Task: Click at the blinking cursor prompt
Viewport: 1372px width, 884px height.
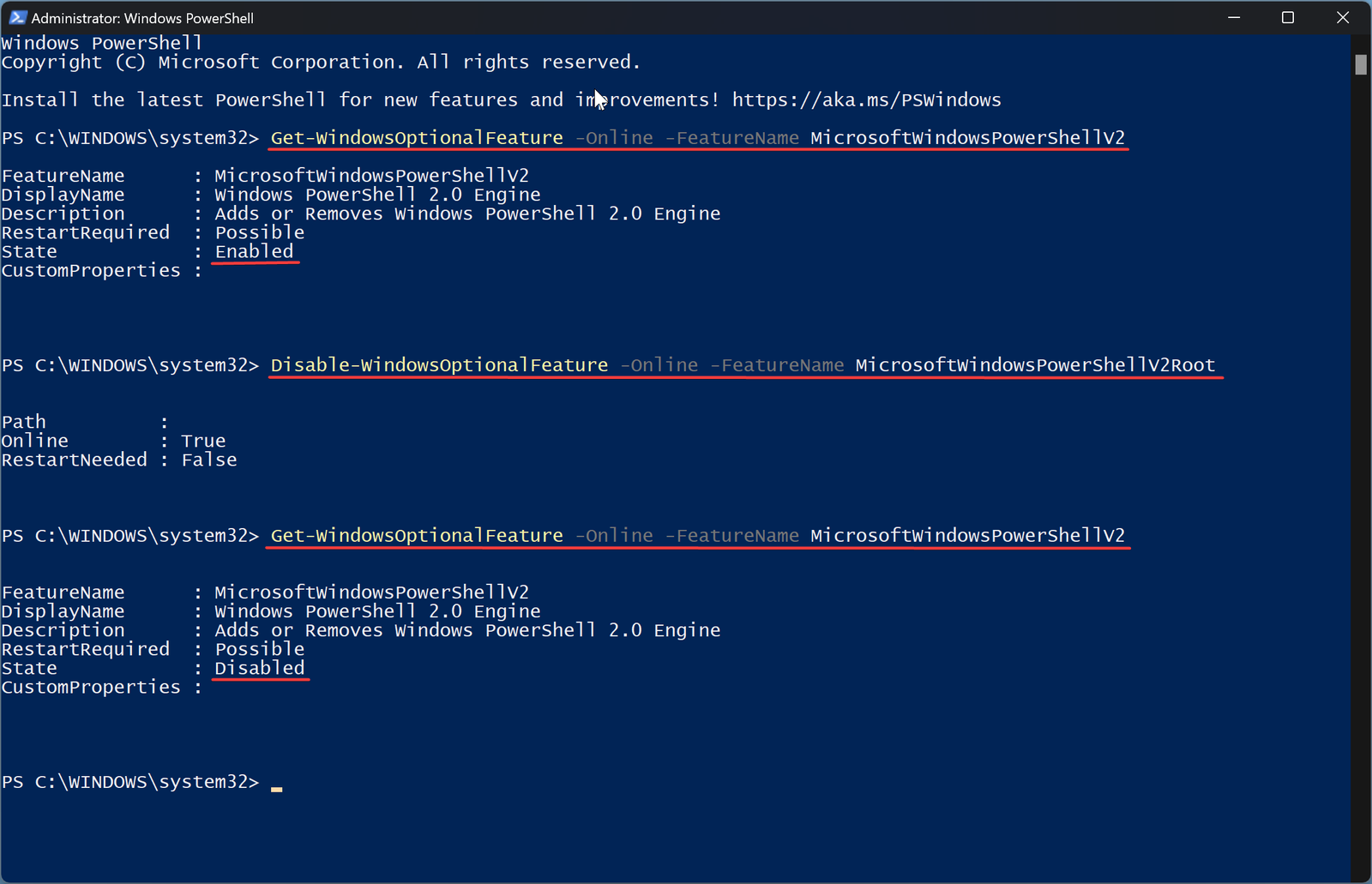Action: (276, 784)
